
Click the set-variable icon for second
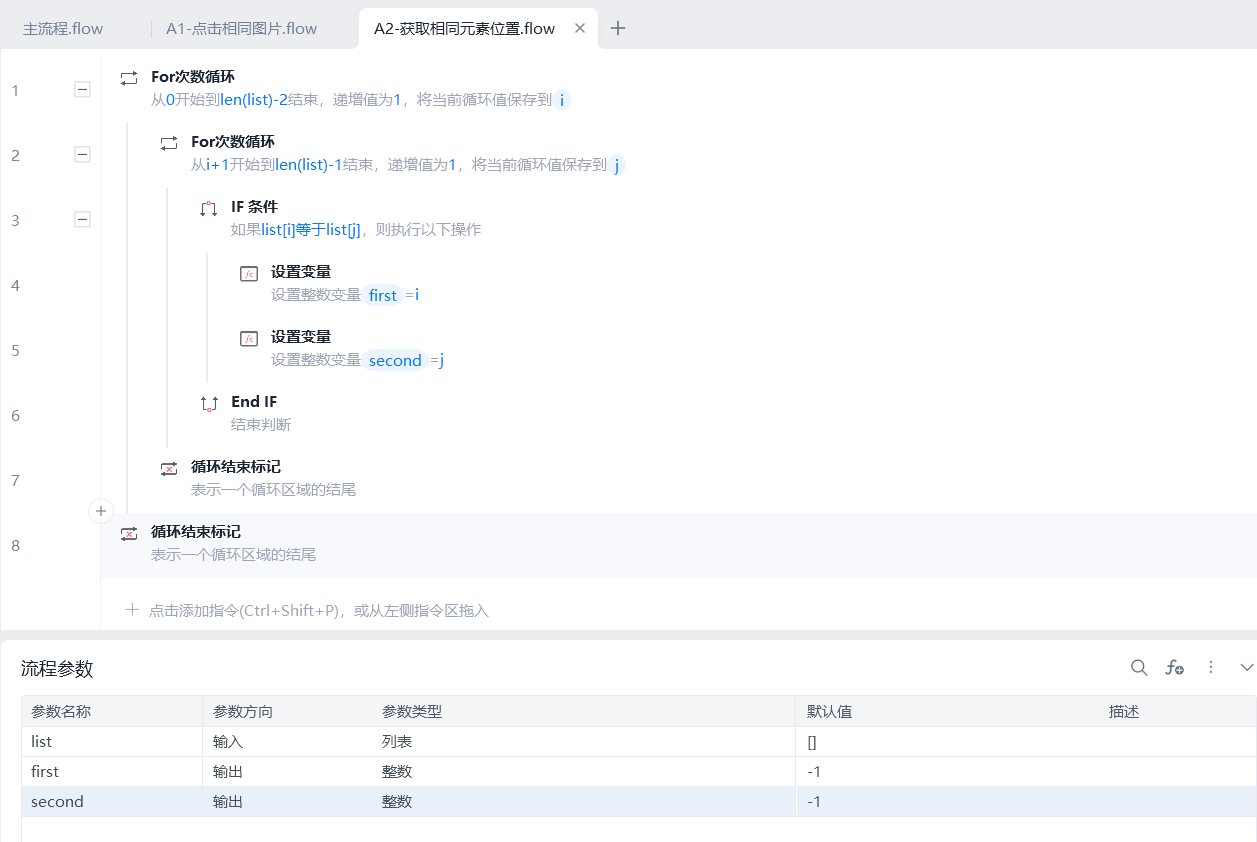[x=249, y=338]
